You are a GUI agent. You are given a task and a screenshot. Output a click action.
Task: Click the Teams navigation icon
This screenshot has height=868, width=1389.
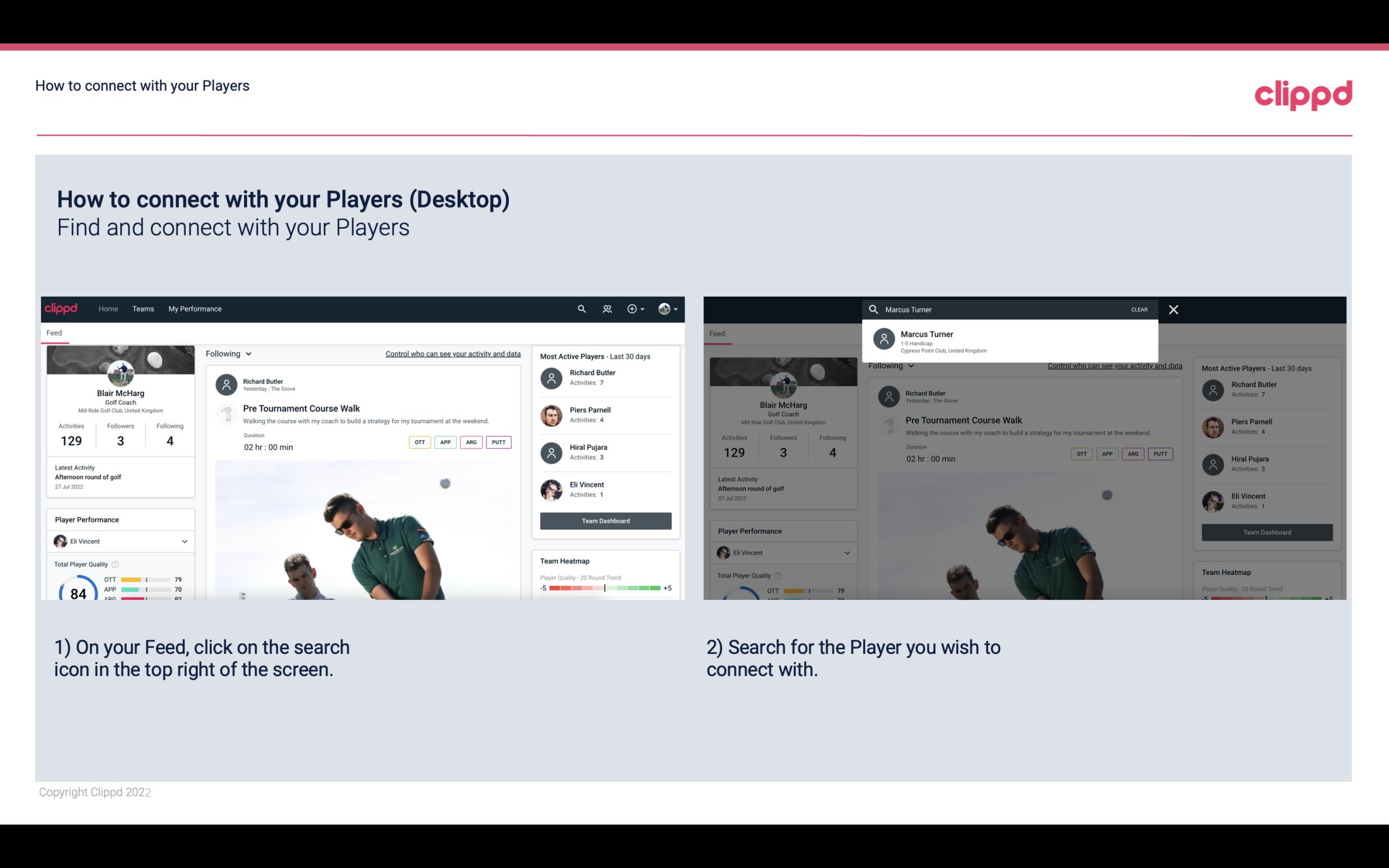(x=142, y=309)
